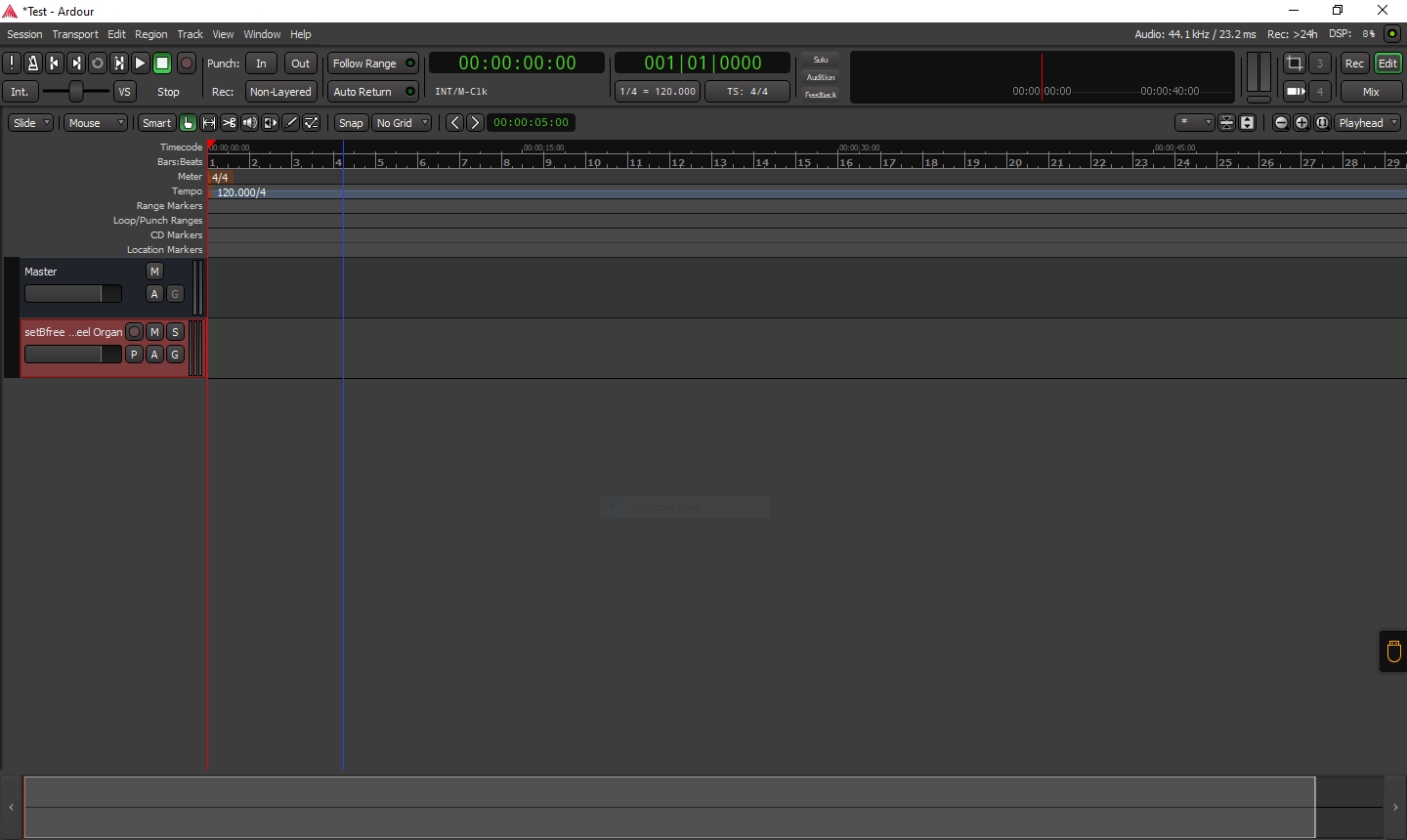Nudge forward with right arrow button
The width and height of the screenshot is (1407, 840).
[475, 123]
